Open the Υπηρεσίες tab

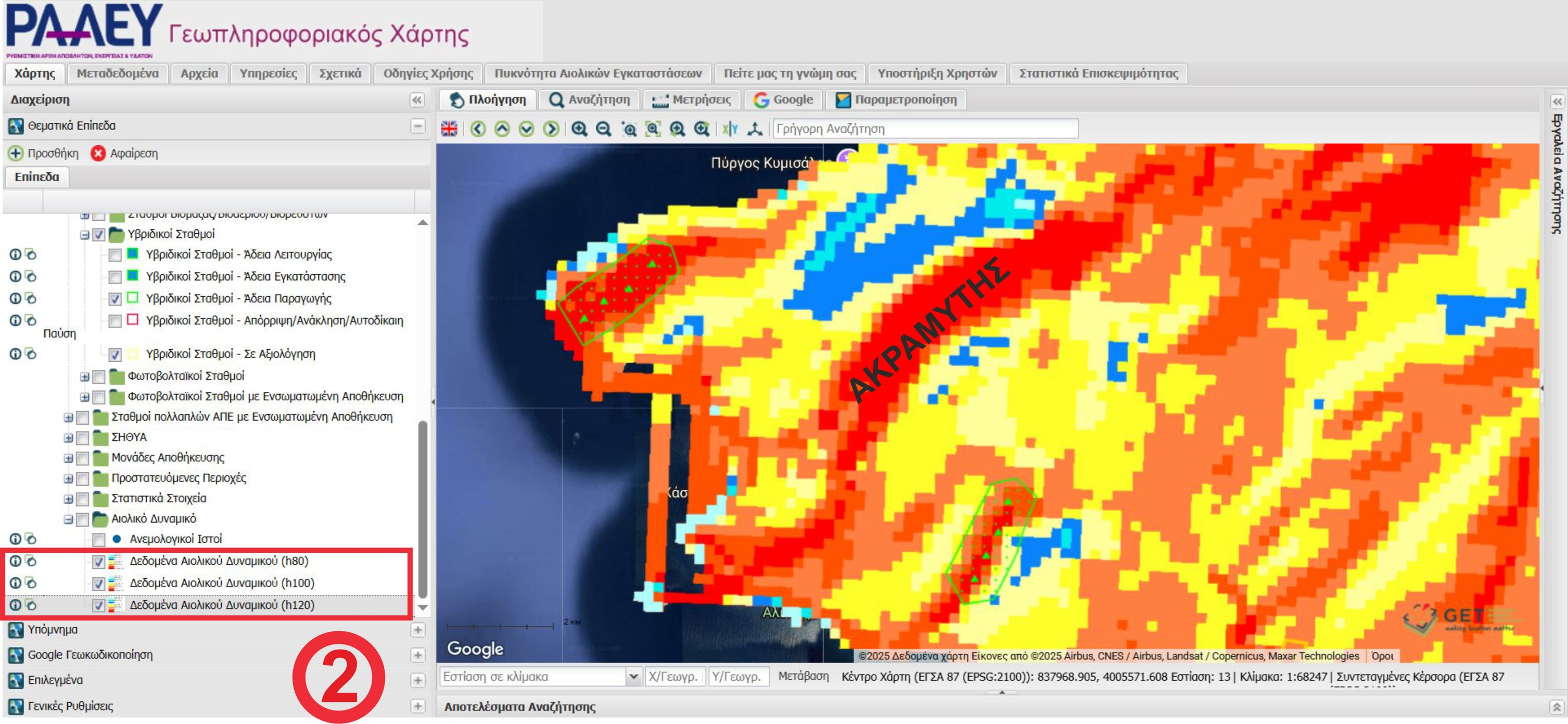click(x=269, y=74)
